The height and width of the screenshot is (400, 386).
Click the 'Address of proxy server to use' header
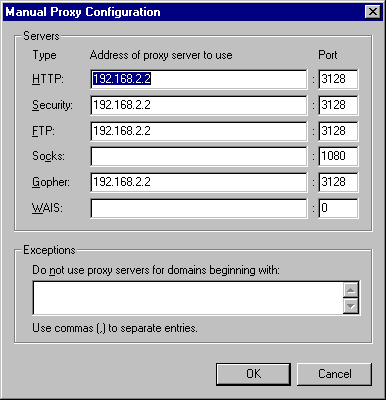point(161,55)
